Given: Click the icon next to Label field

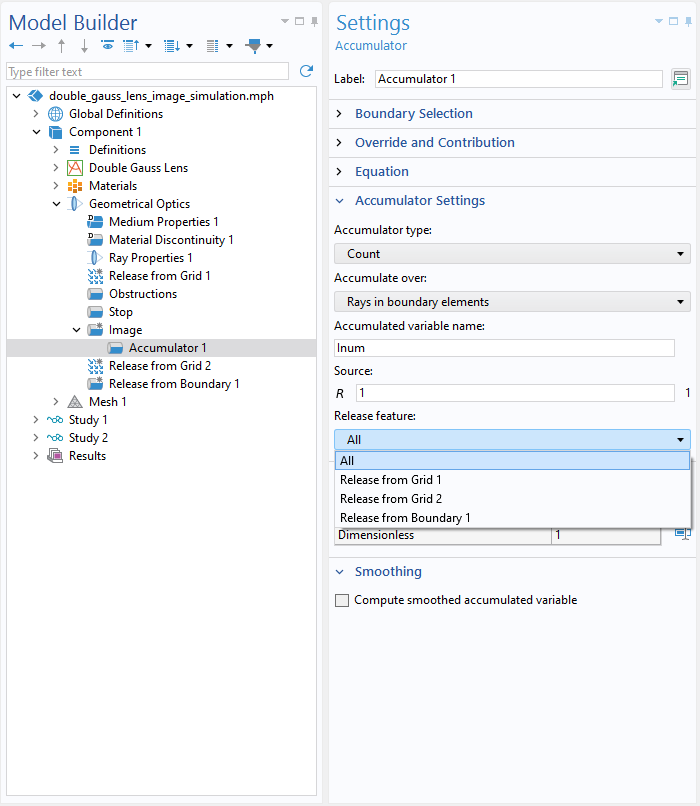Looking at the screenshot, I should [680, 79].
